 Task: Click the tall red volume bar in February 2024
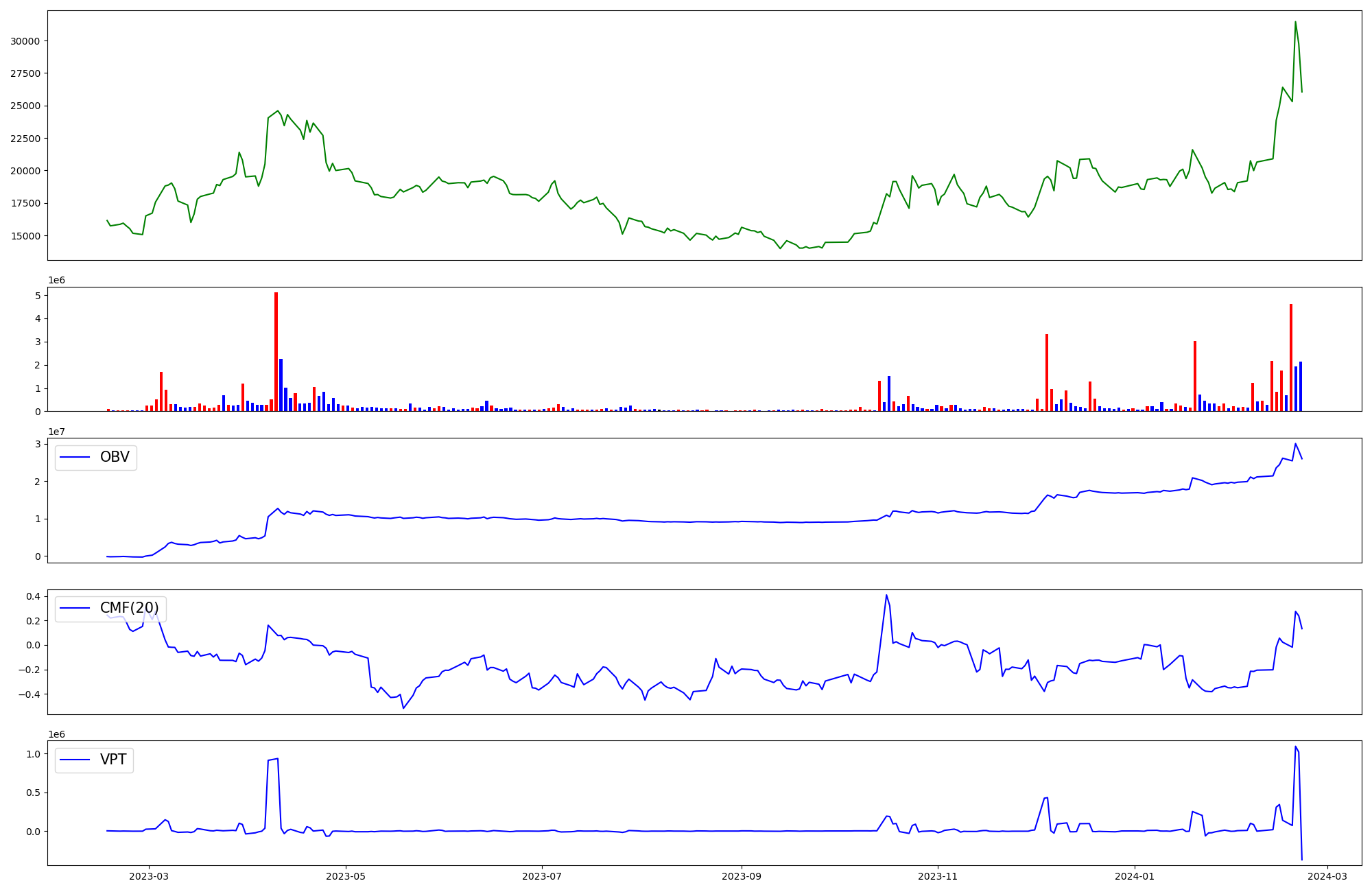[1291, 357]
